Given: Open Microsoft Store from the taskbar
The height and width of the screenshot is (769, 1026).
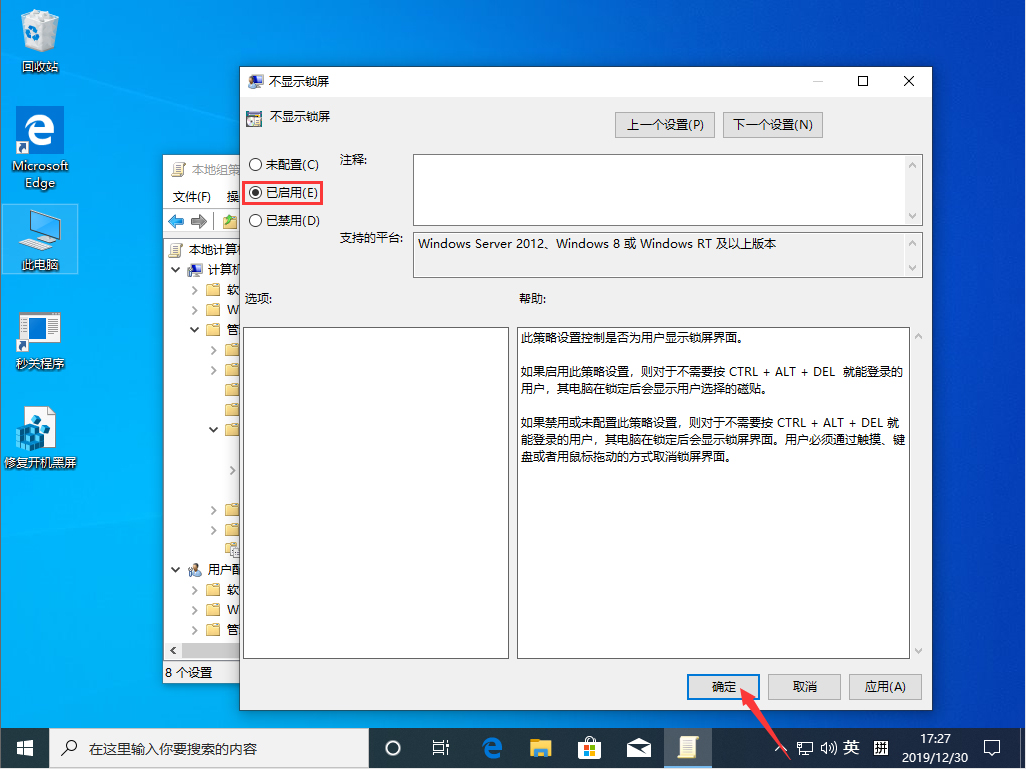Looking at the screenshot, I should (589, 747).
